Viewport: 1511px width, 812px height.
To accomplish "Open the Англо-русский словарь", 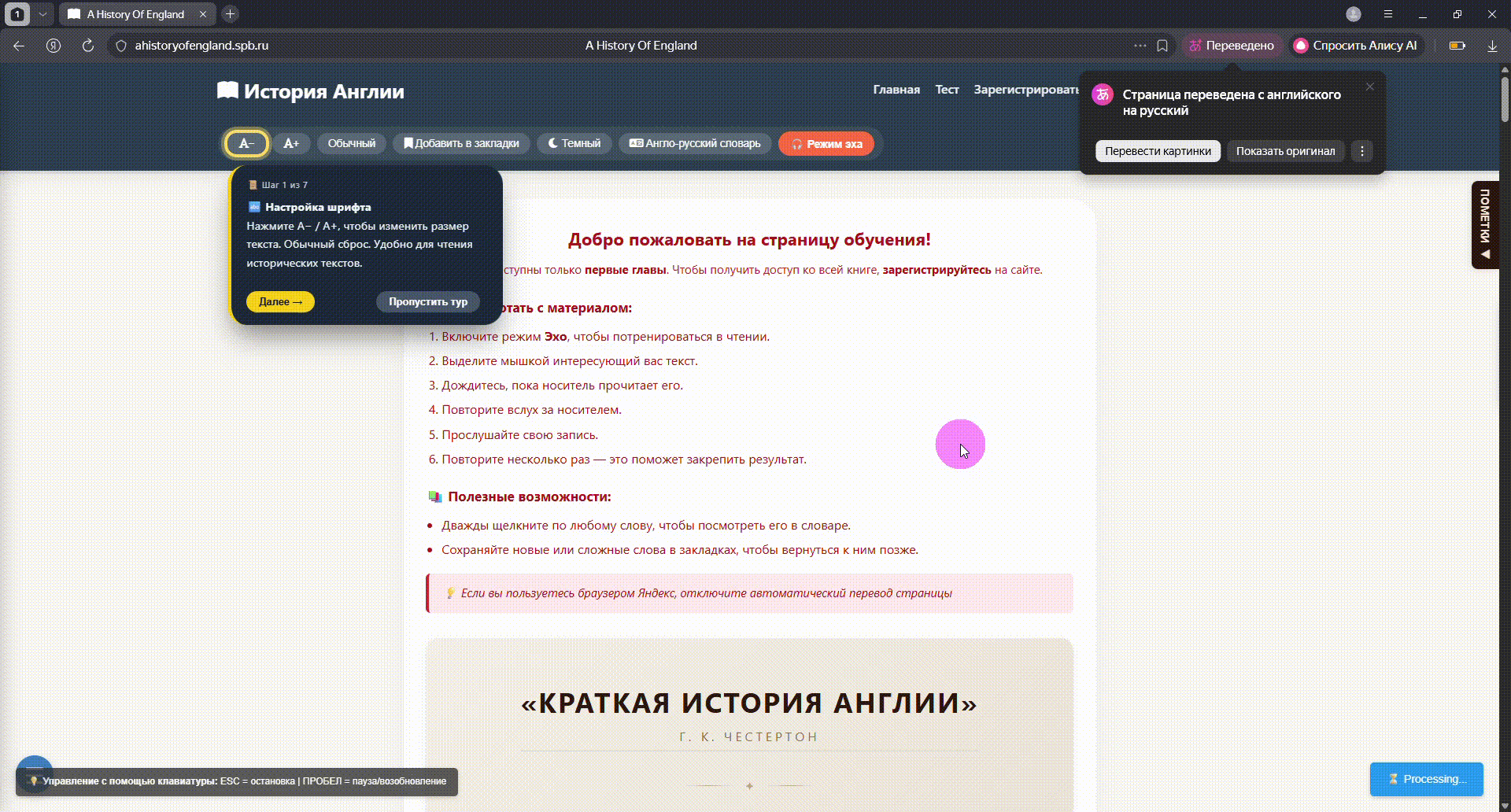I will 695,143.
